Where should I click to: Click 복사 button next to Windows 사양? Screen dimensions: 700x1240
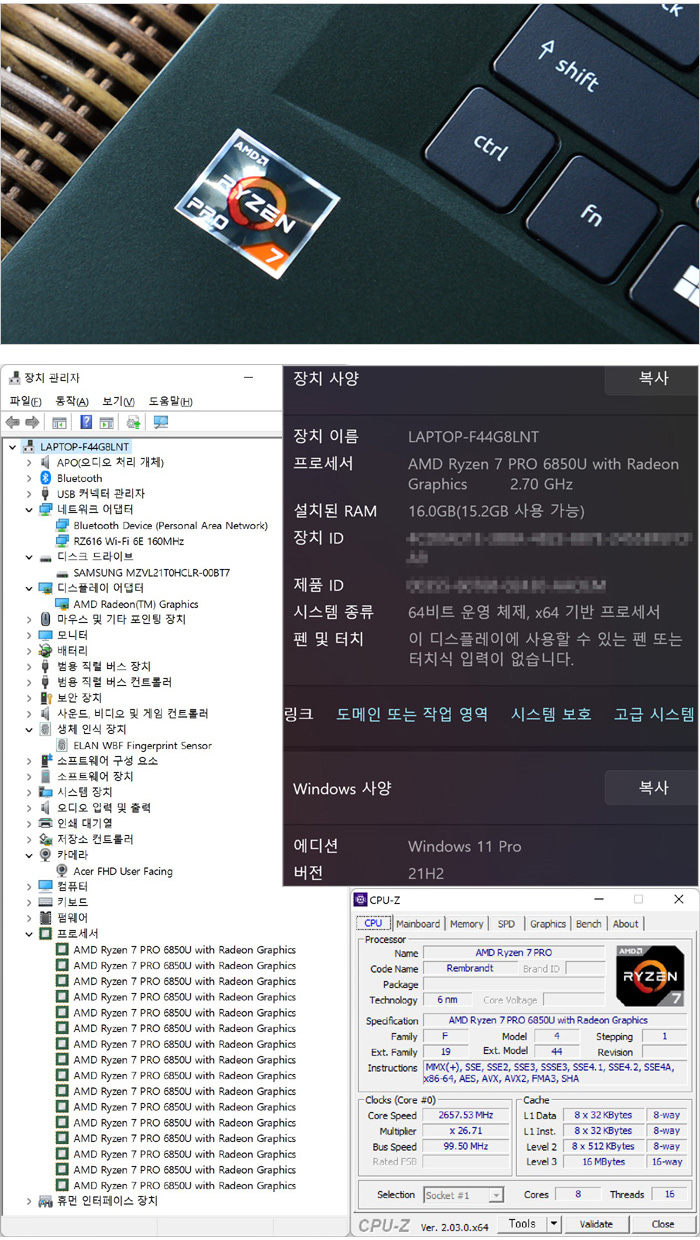(652, 788)
